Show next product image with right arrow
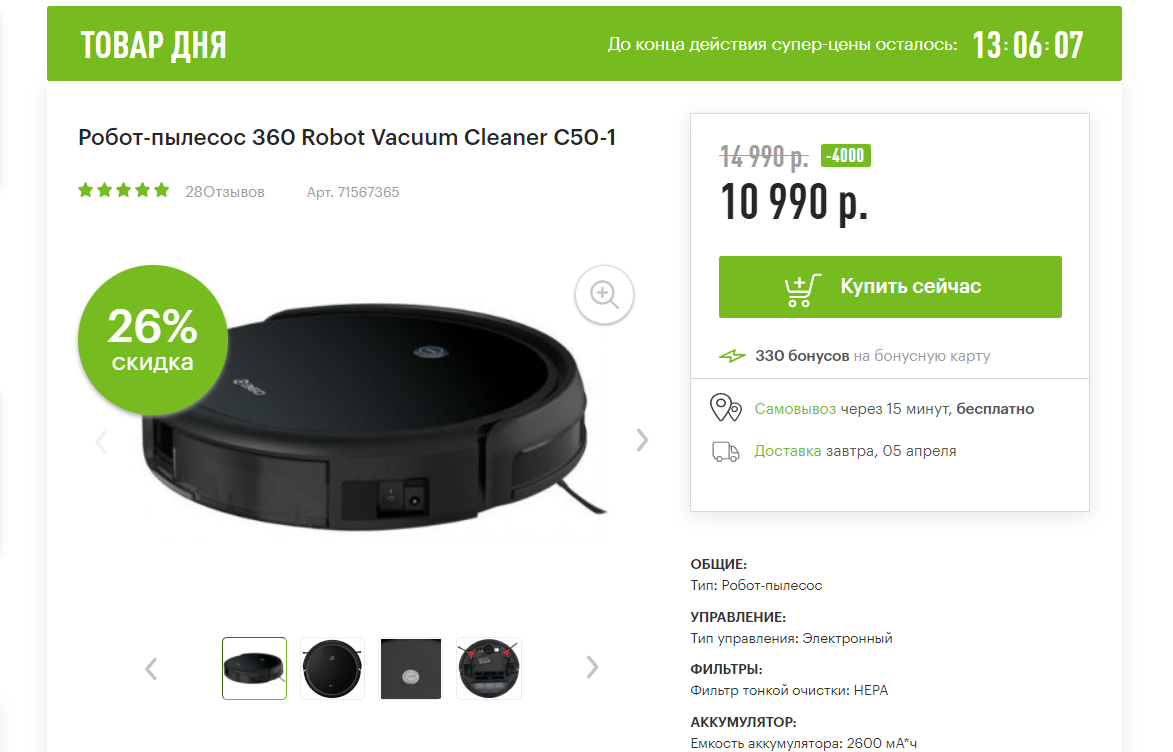The height and width of the screenshot is (752, 1173). pyautogui.click(x=642, y=440)
